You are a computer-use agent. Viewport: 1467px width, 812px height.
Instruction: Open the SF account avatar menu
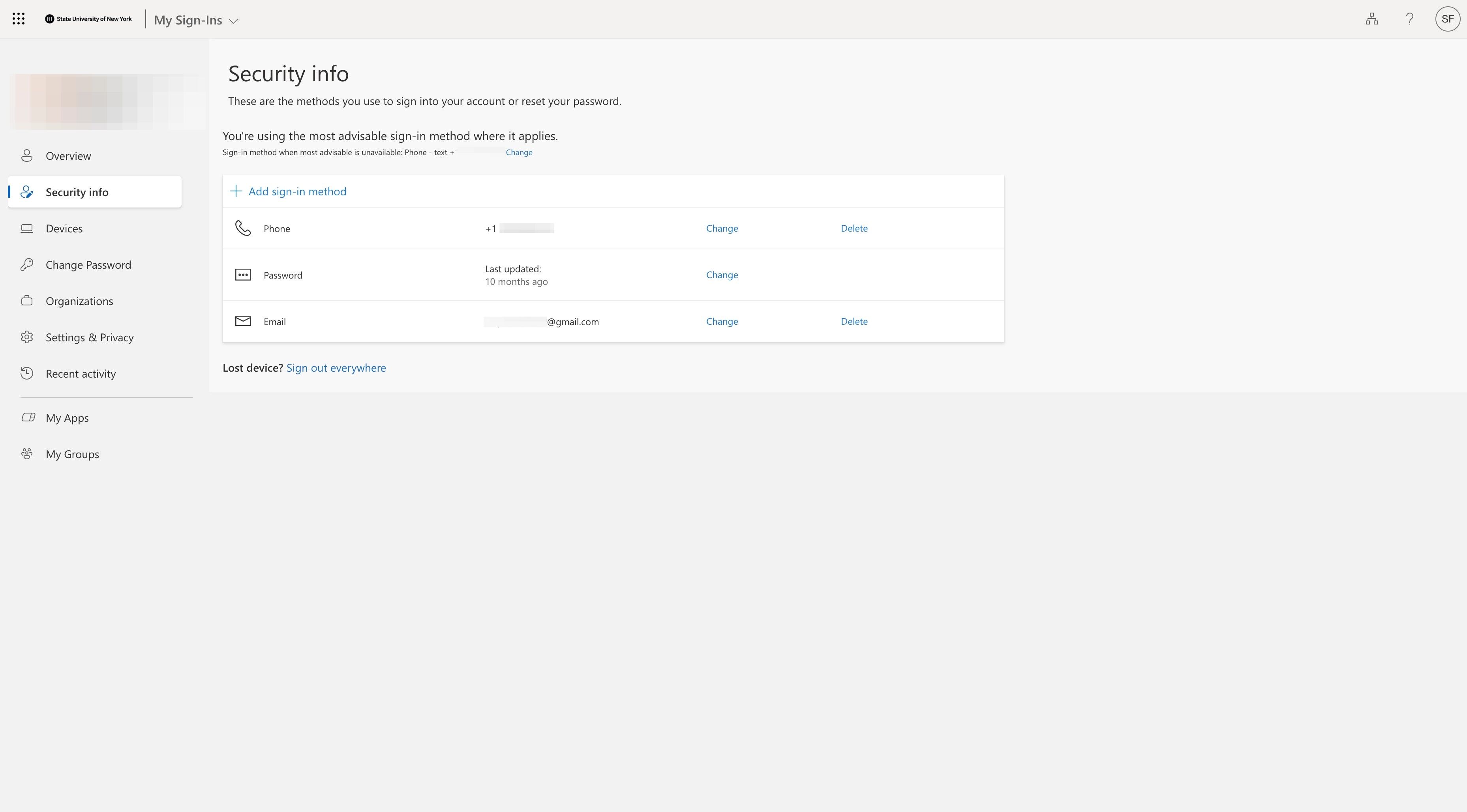(x=1447, y=19)
